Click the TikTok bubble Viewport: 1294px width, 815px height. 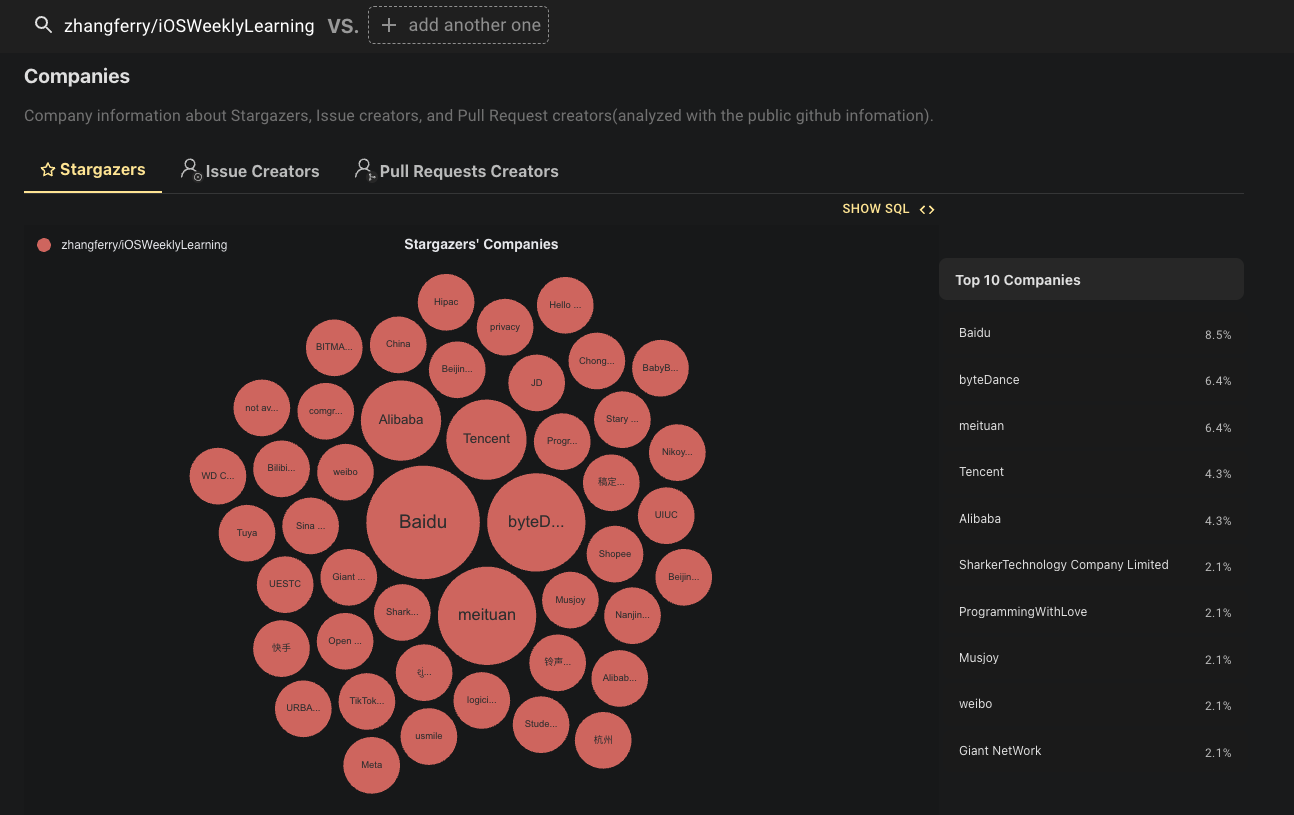click(x=367, y=701)
